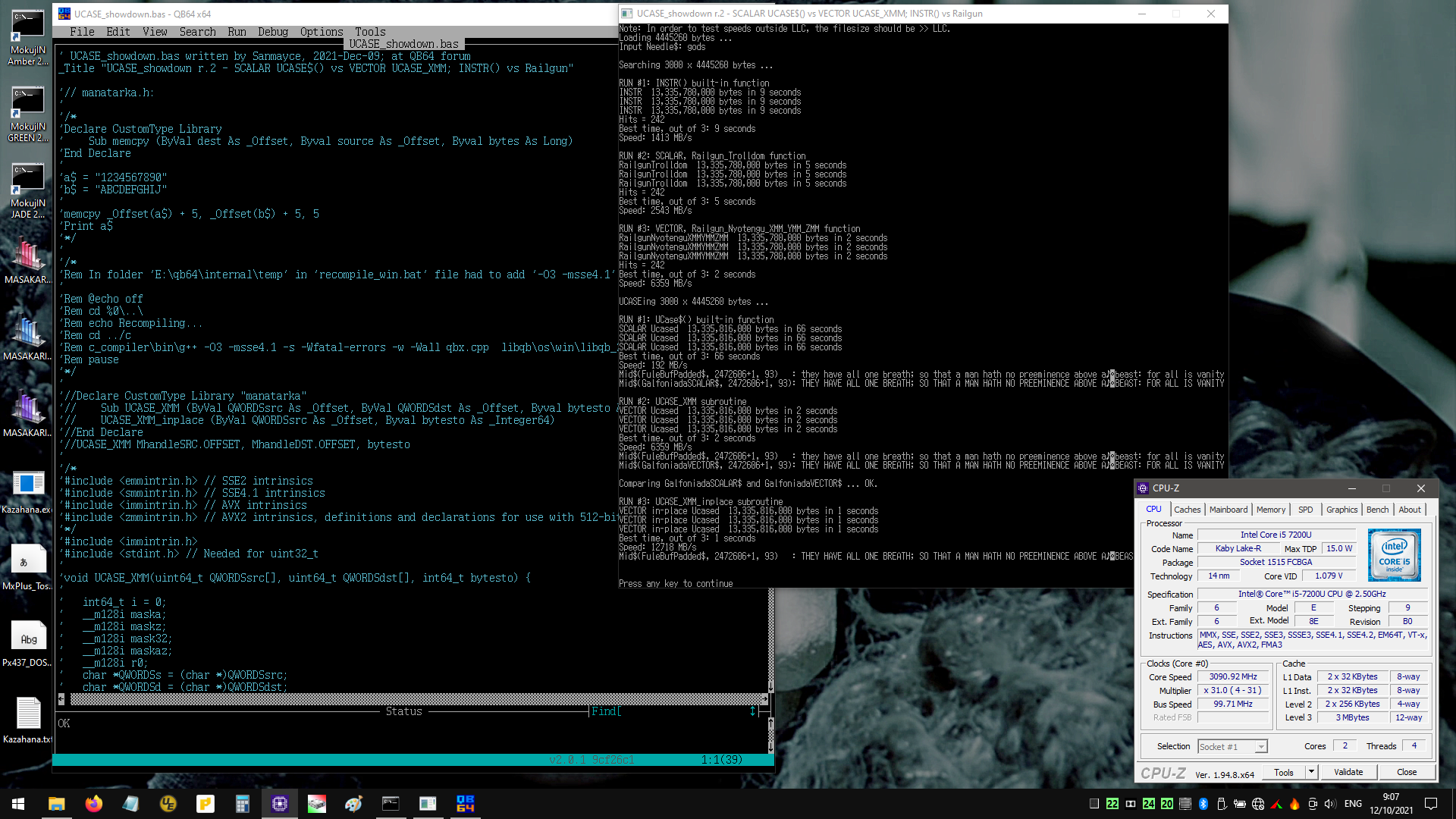1456x819 pixels.
Task: Click the CPU-Z taskbar icon
Action: pyautogui.click(x=279, y=804)
